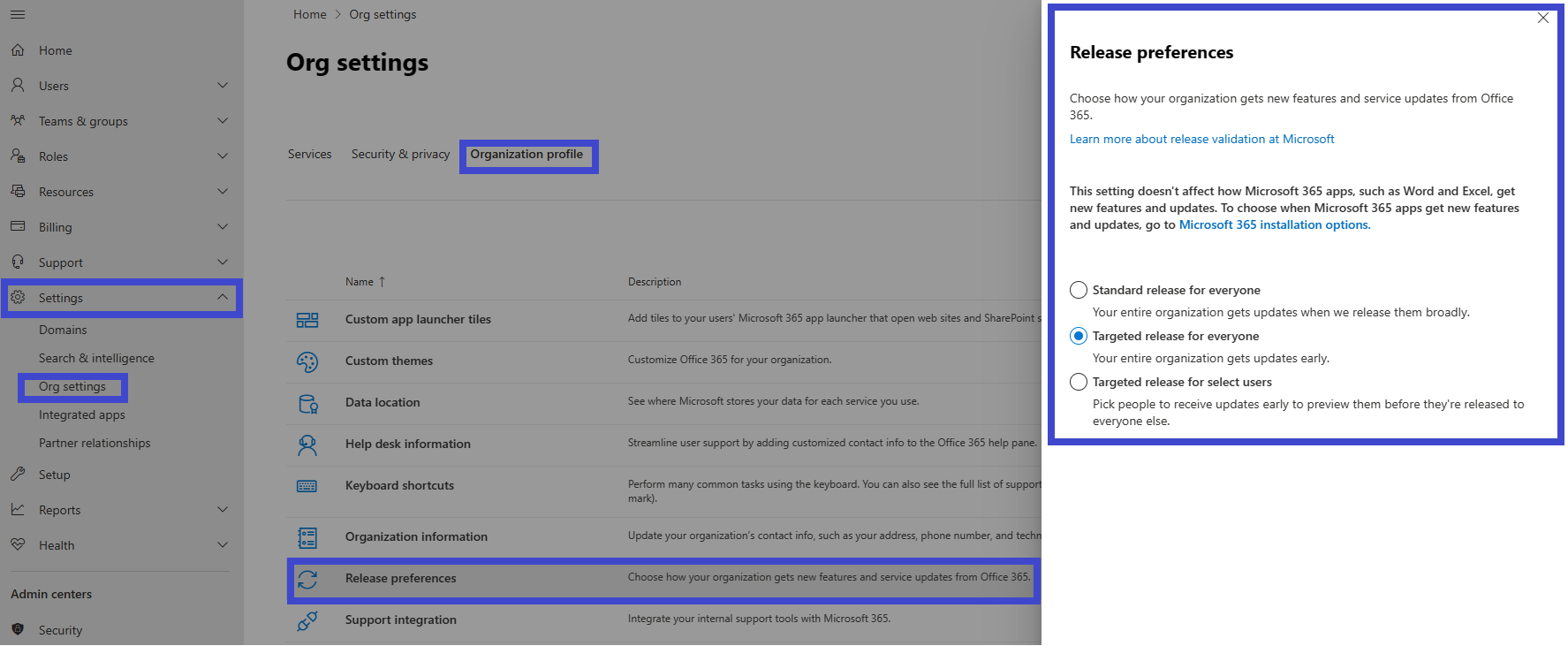Open the Services tab
This screenshot has width=1568, height=646.
(x=309, y=154)
